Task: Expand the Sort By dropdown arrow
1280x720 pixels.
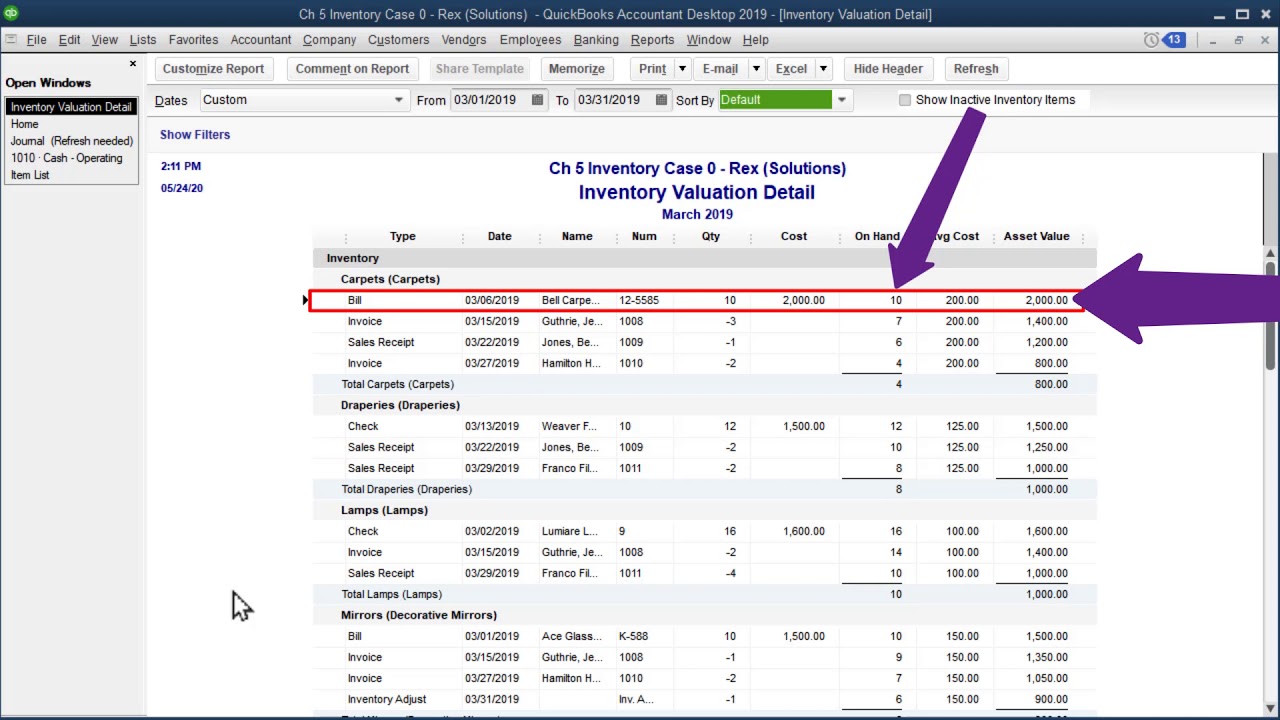Action: 842,100
